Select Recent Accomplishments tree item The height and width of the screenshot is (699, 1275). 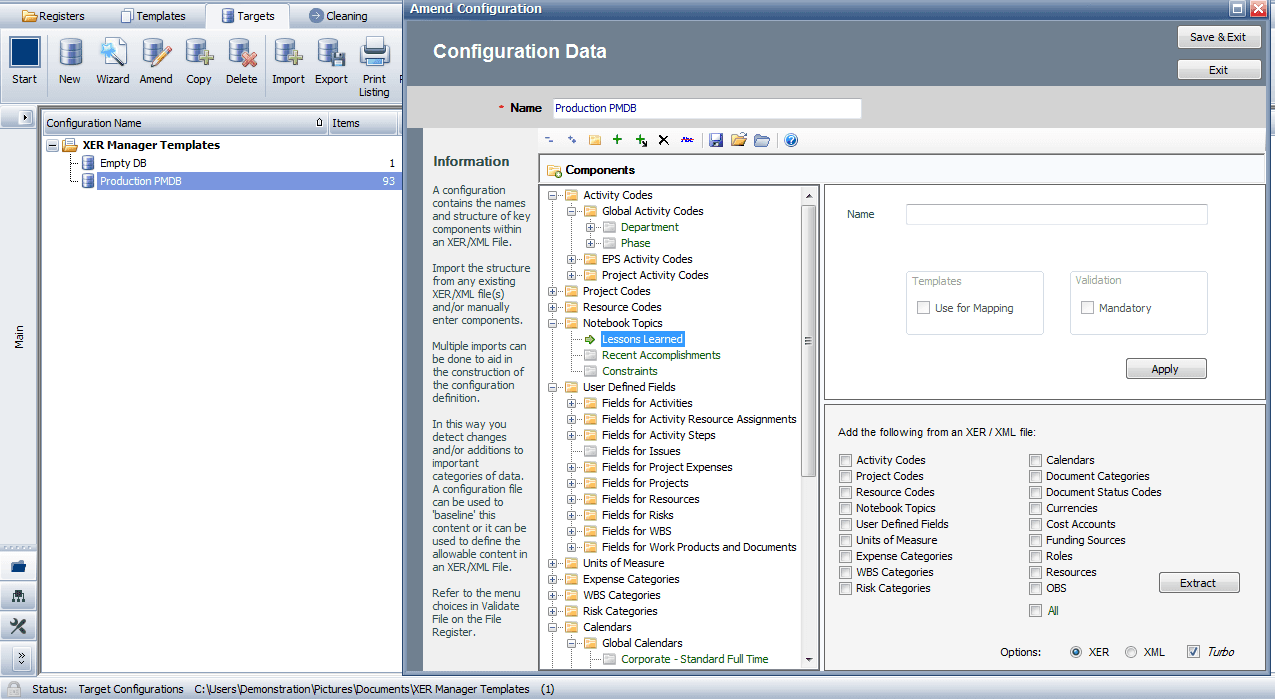click(x=661, y=355)
